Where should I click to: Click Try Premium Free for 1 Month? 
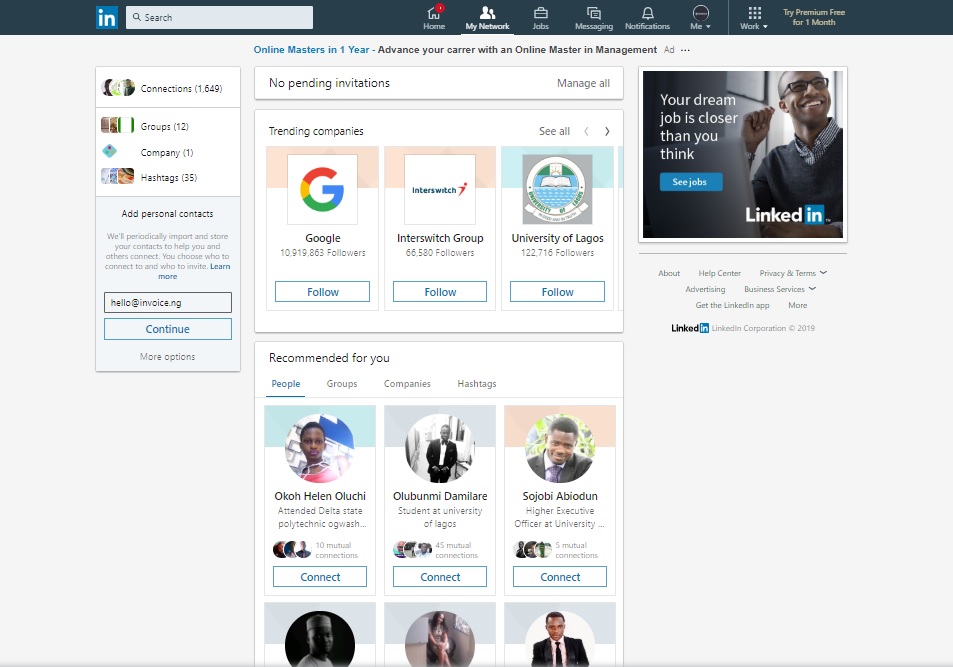(814, 17)
